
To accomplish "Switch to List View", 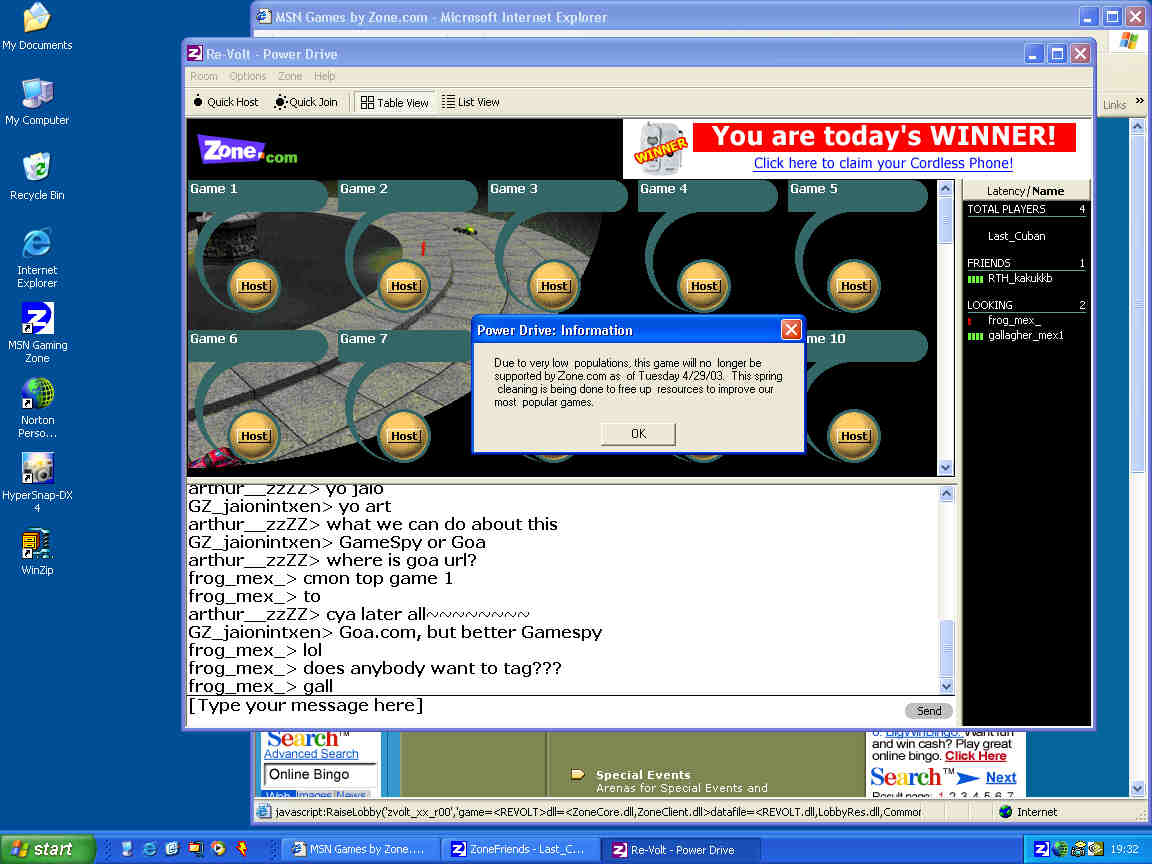I will pos(471,102).
